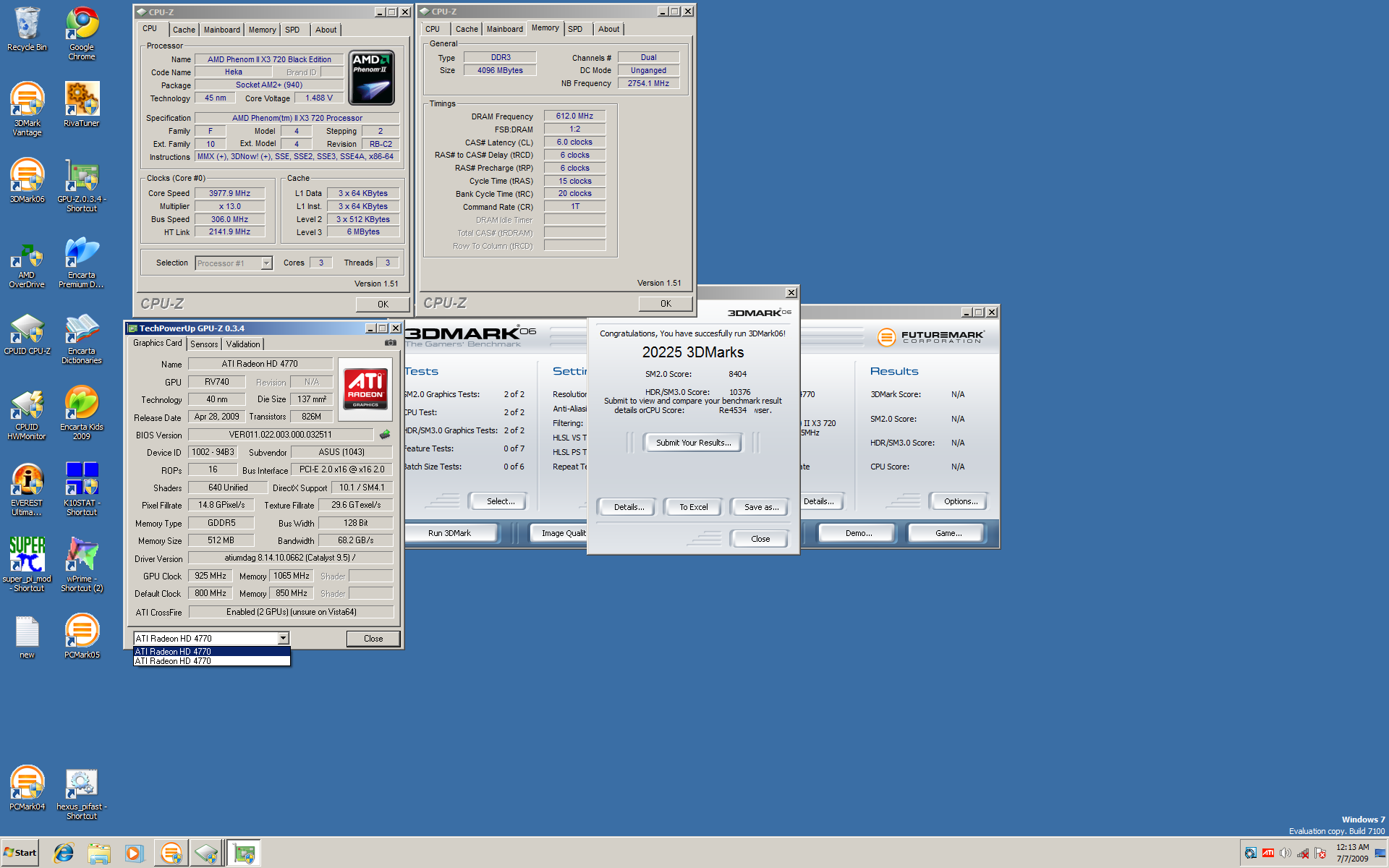The width and height of the screenshot is (1389, 868).
Task: Switch to Mainboard tab in left CPU-Z
Action: coord(221,30)
